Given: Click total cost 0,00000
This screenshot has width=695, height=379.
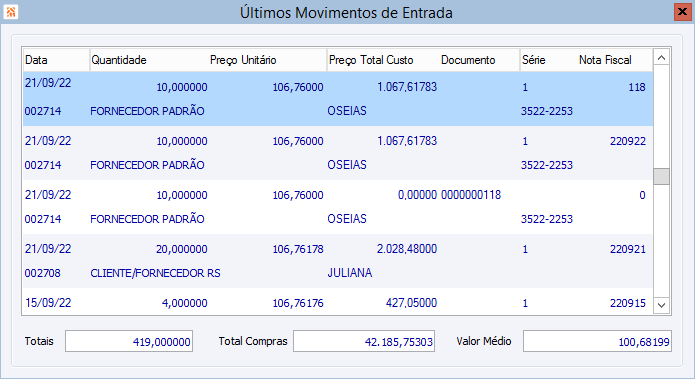Looking at the screenshot, I should click(x=418, y=195).
